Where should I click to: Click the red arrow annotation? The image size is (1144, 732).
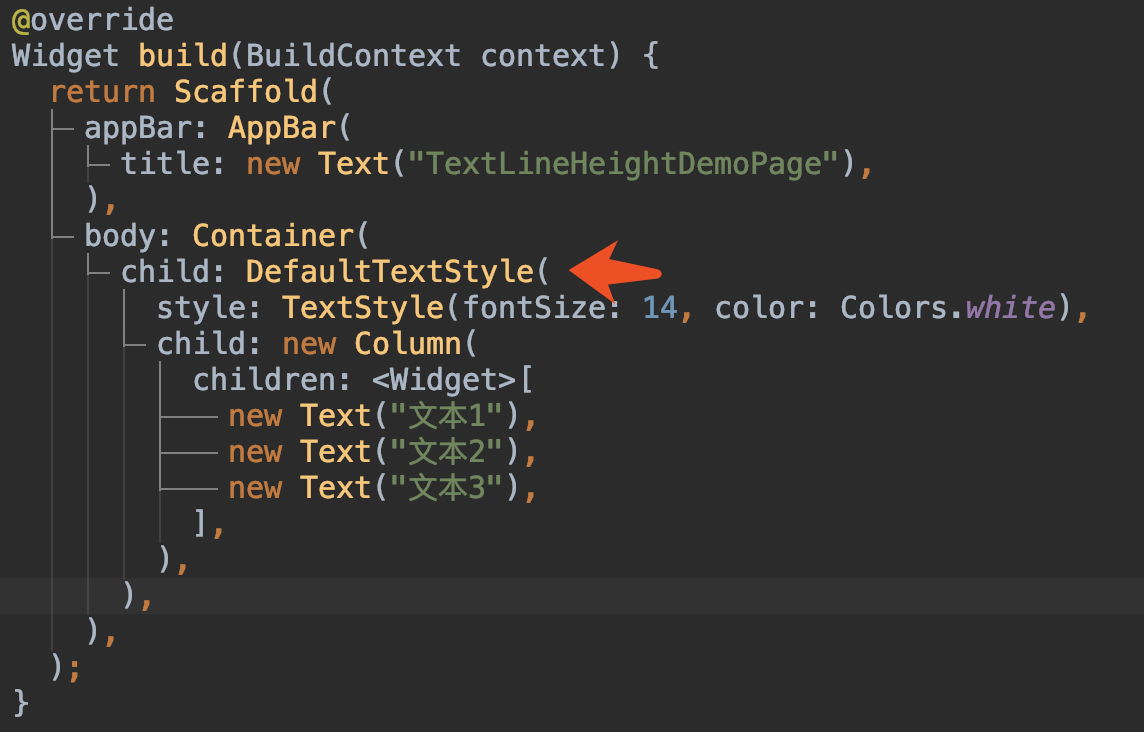point(614,271)
